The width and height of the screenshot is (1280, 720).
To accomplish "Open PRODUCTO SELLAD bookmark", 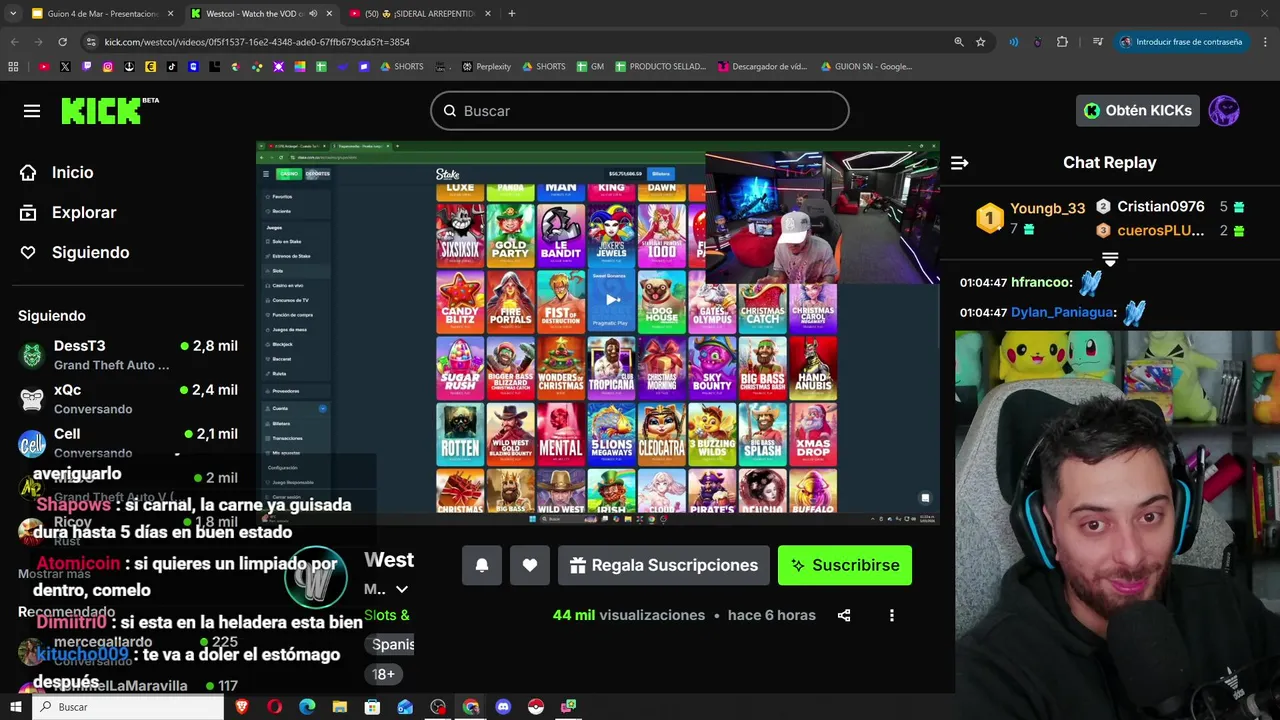I will 660,67.
